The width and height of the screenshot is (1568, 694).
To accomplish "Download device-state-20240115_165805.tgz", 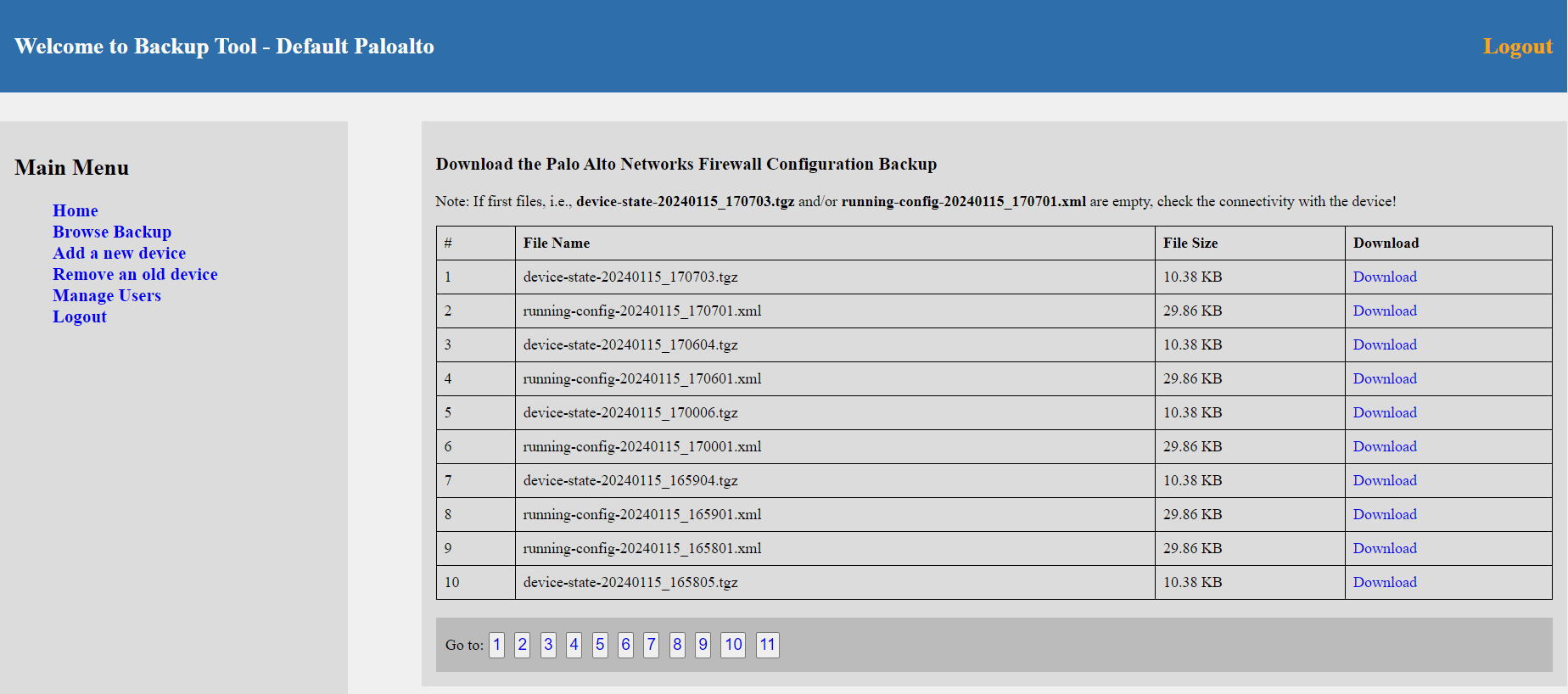I will [x=1385, y=582].
